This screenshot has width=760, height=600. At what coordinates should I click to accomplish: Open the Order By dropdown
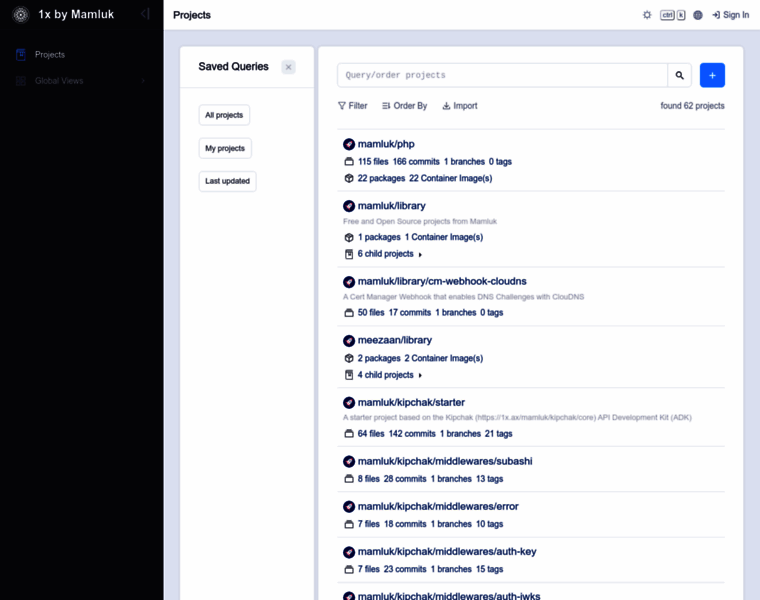tap(404, 106)
